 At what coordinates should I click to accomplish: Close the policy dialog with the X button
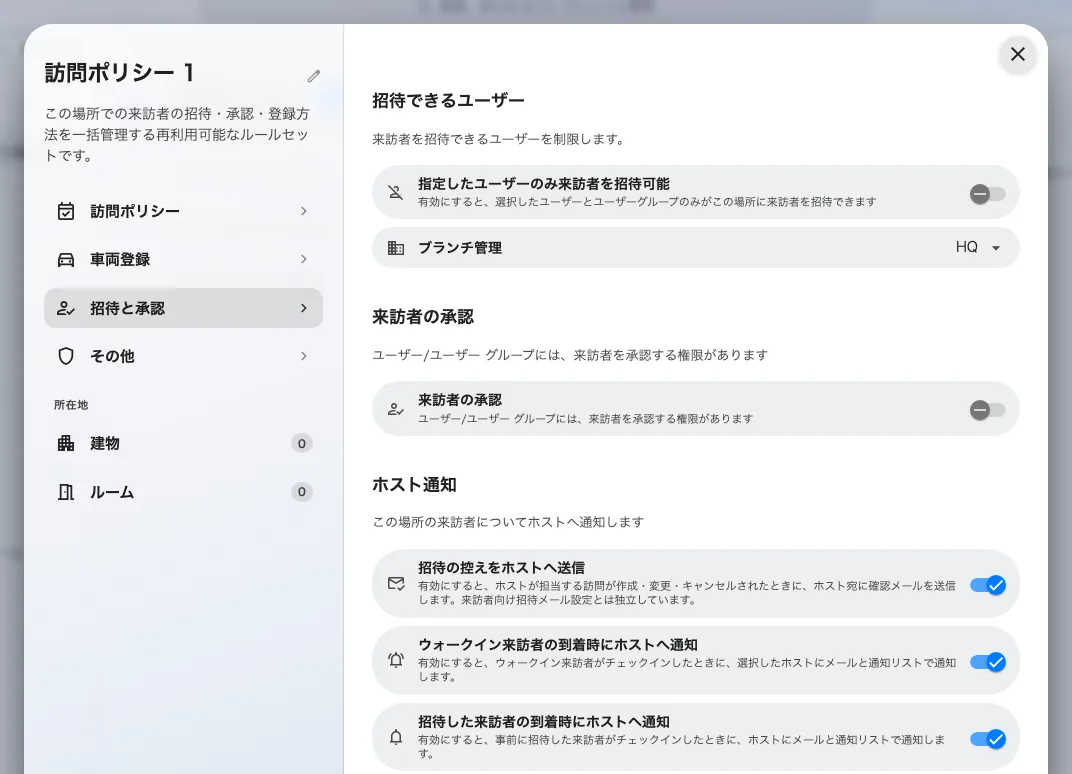[1017, 54]
